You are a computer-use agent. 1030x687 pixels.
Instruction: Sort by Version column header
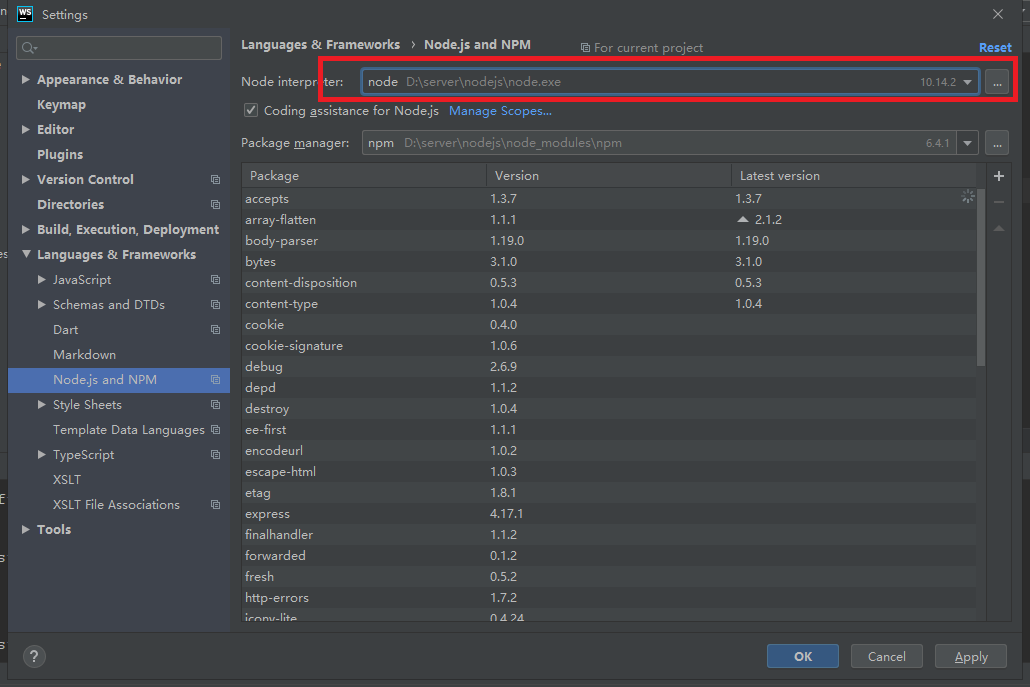(x=609, y=175)
